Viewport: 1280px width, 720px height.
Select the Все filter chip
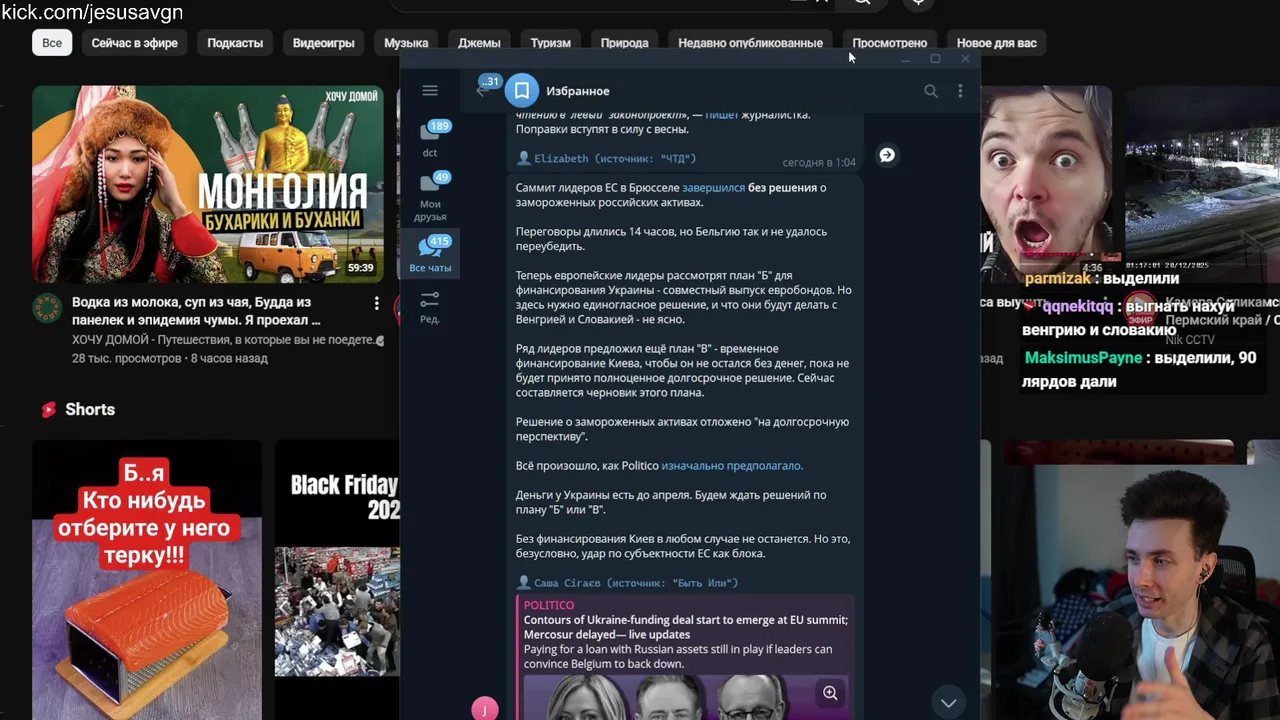(52, 43)
